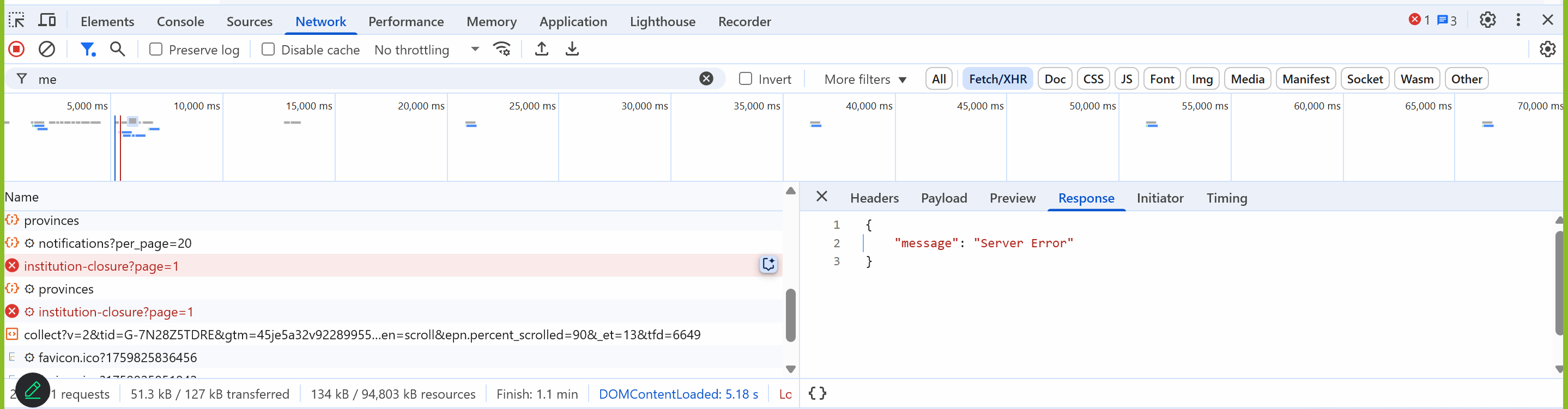Image resolution: width=1568 pixels, height=409 pixels.
Task: Open the No throttling dropdown
Action: pos(426,50)
